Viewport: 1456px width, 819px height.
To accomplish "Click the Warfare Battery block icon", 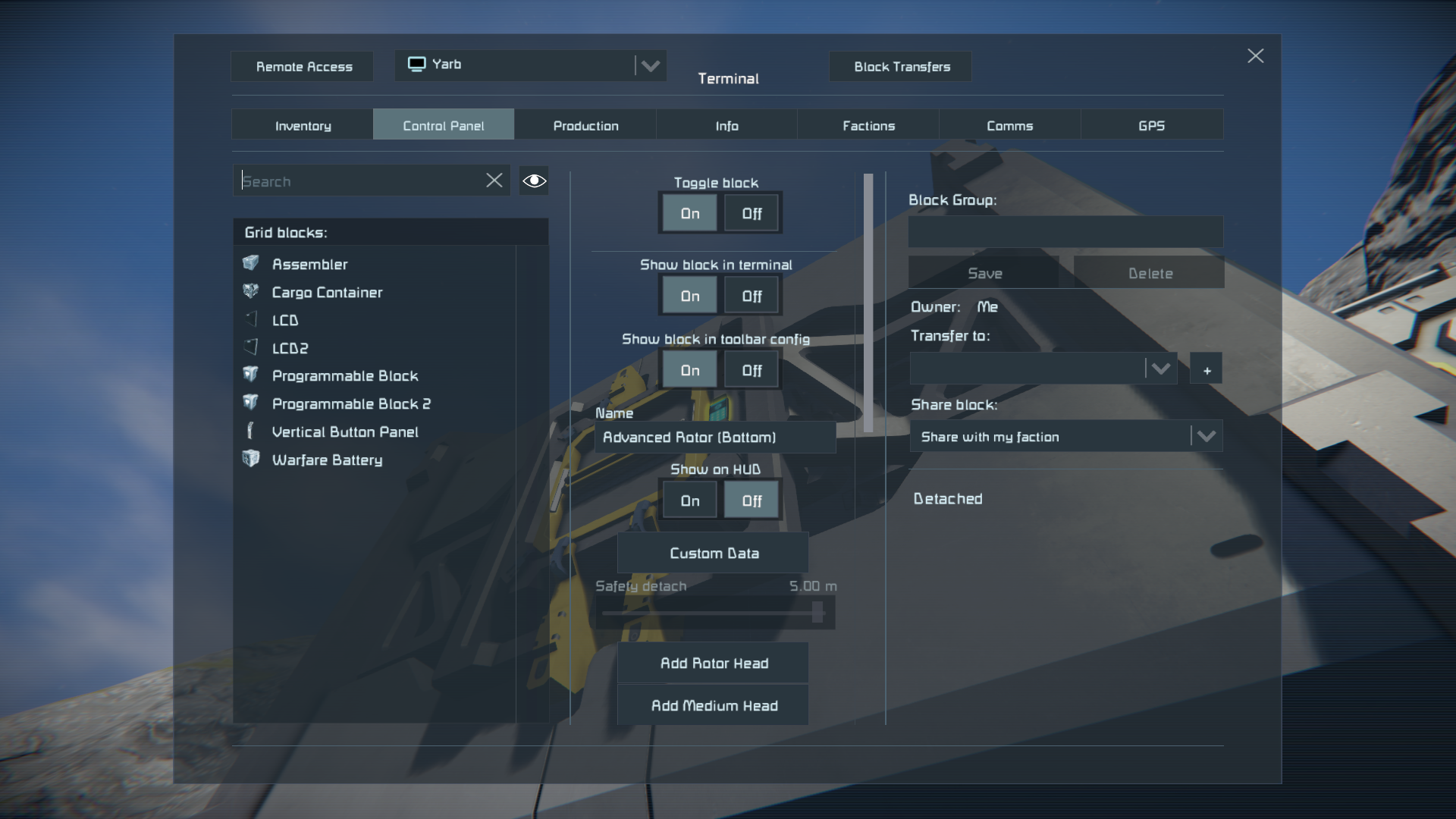I will [251, 459].
